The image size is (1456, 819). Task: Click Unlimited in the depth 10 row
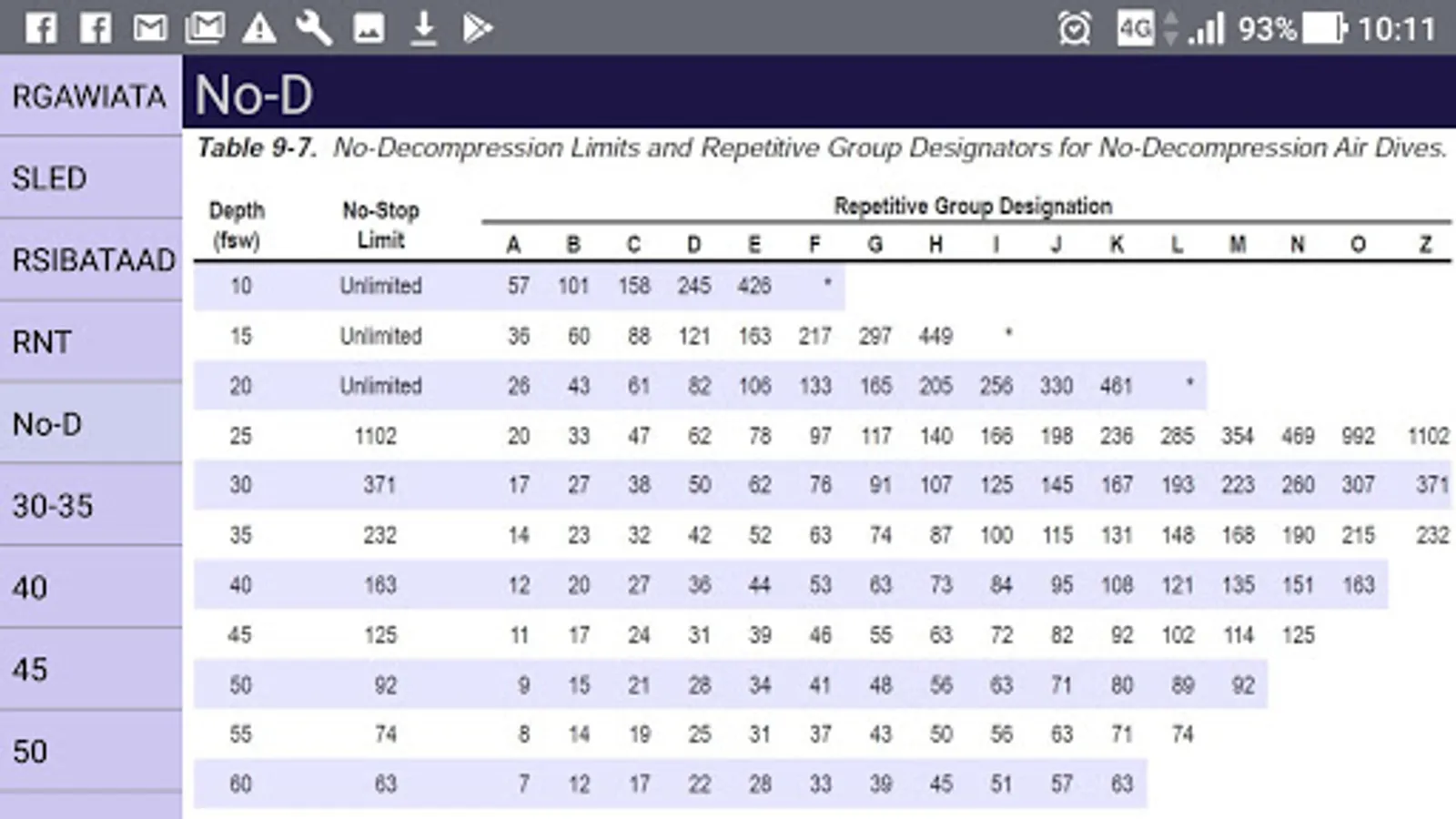coord(380,286)
